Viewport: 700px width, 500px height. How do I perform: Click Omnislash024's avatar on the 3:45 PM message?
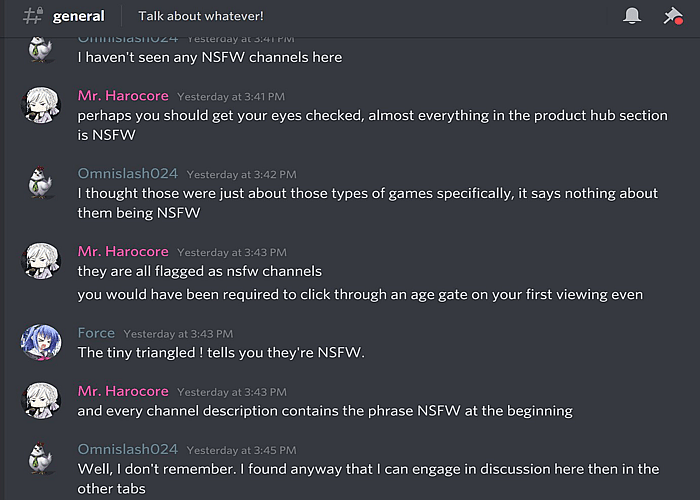click(40, 459)
